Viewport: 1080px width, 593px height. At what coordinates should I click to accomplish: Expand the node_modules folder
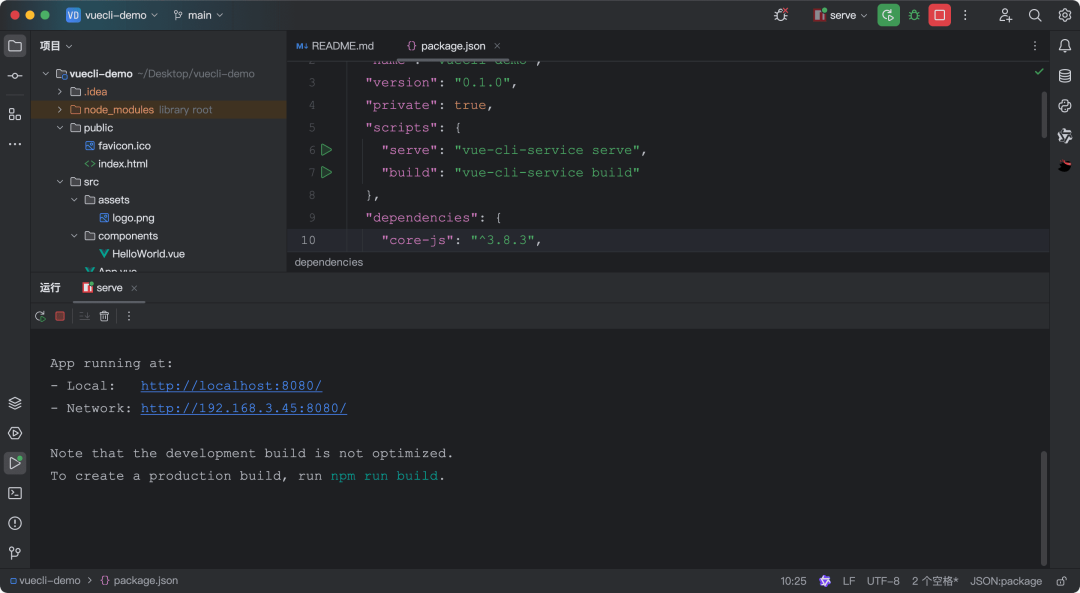click(60, 110)
